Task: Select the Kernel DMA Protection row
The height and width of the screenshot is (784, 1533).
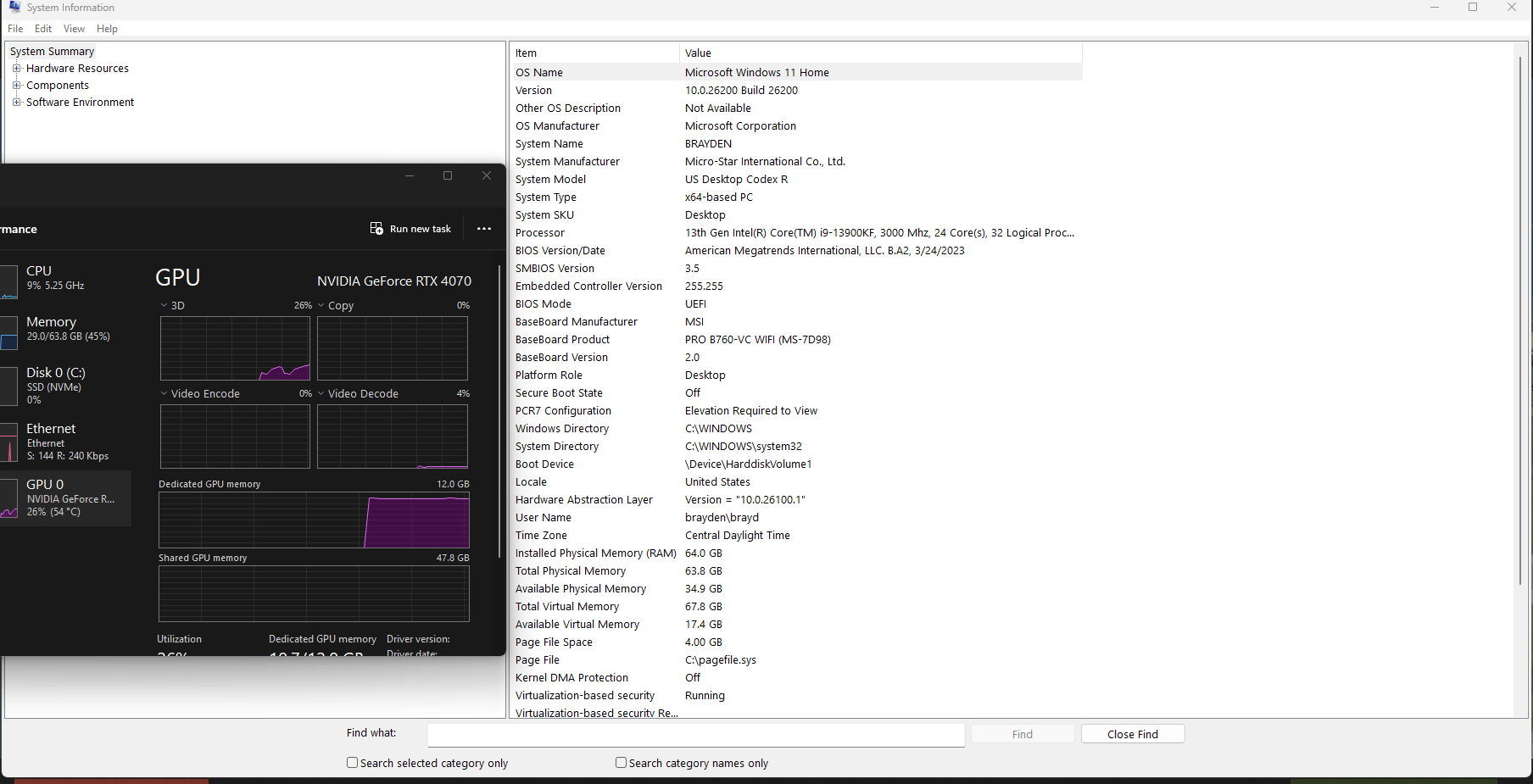Action: 796,678
